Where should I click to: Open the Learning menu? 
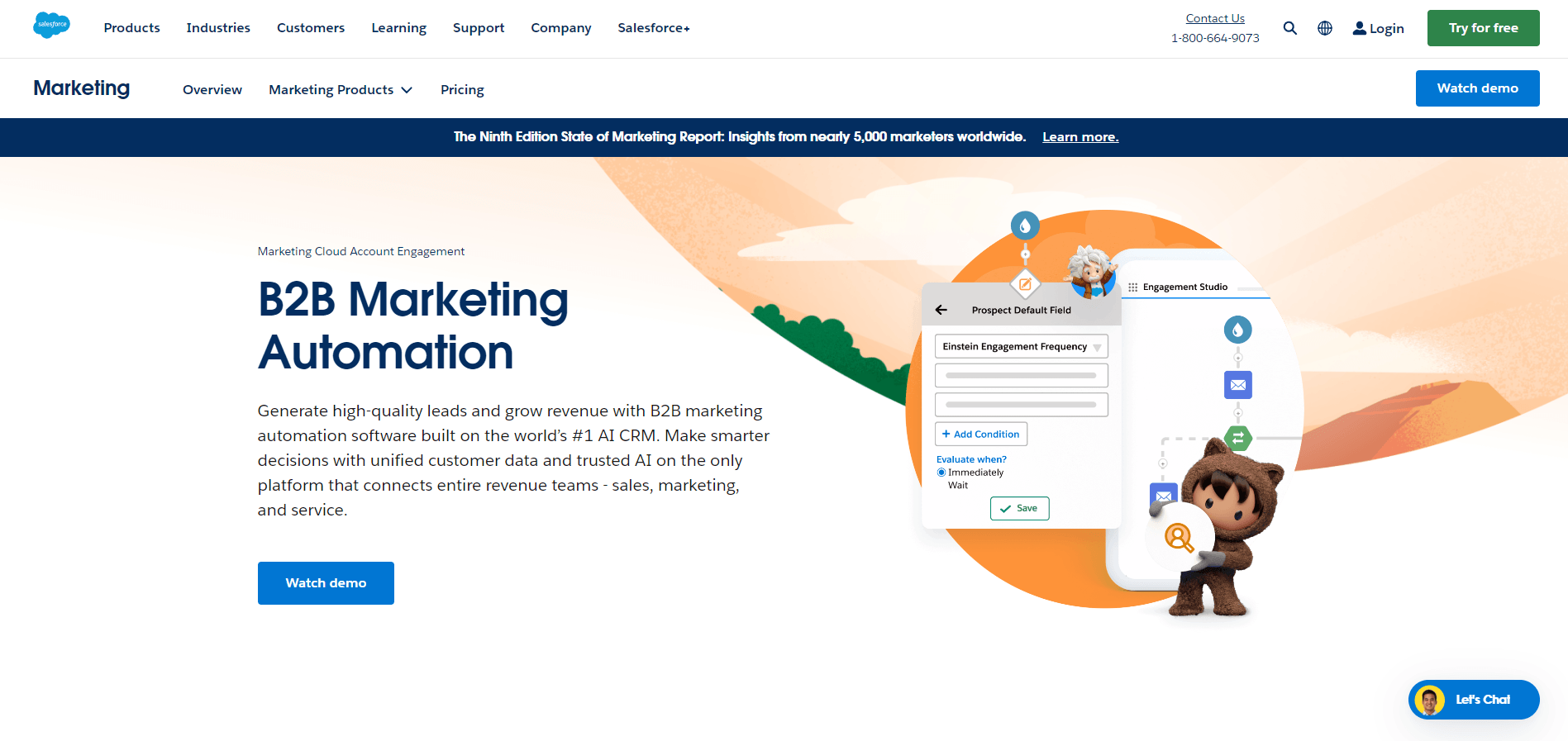(399, 27)
